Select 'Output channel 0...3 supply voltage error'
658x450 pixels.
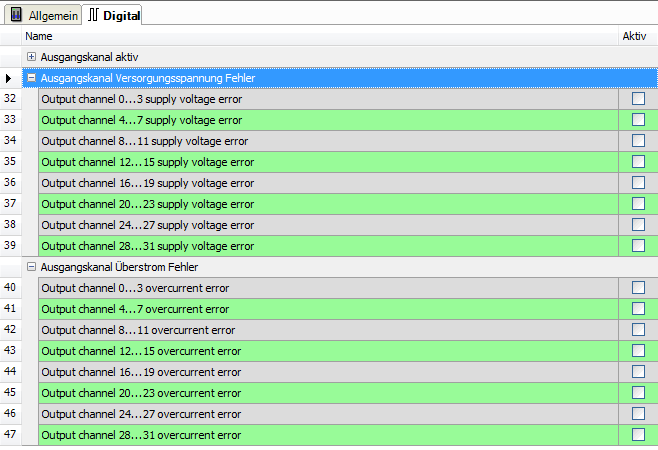pyautogui.click(x=142, y=99)
